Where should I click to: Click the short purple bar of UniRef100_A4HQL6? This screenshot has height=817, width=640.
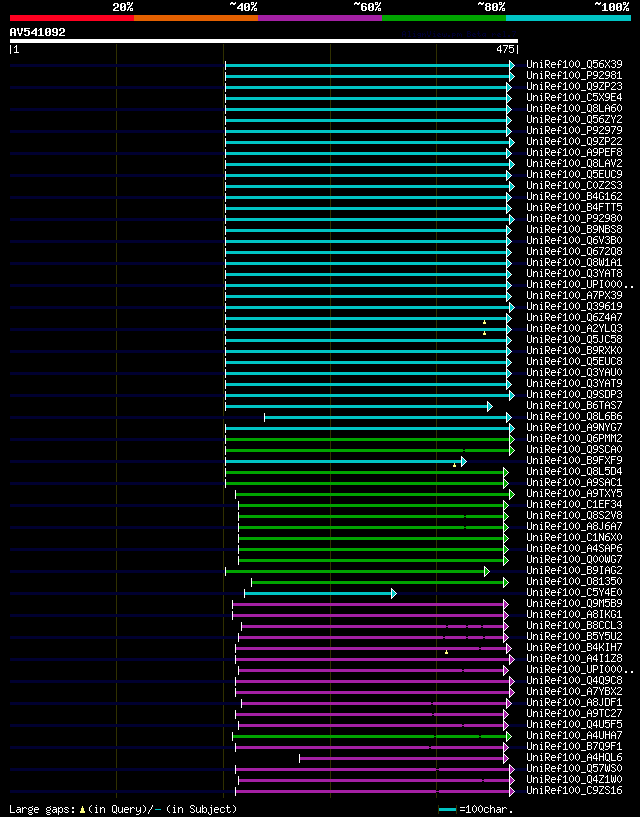(404, 758)
